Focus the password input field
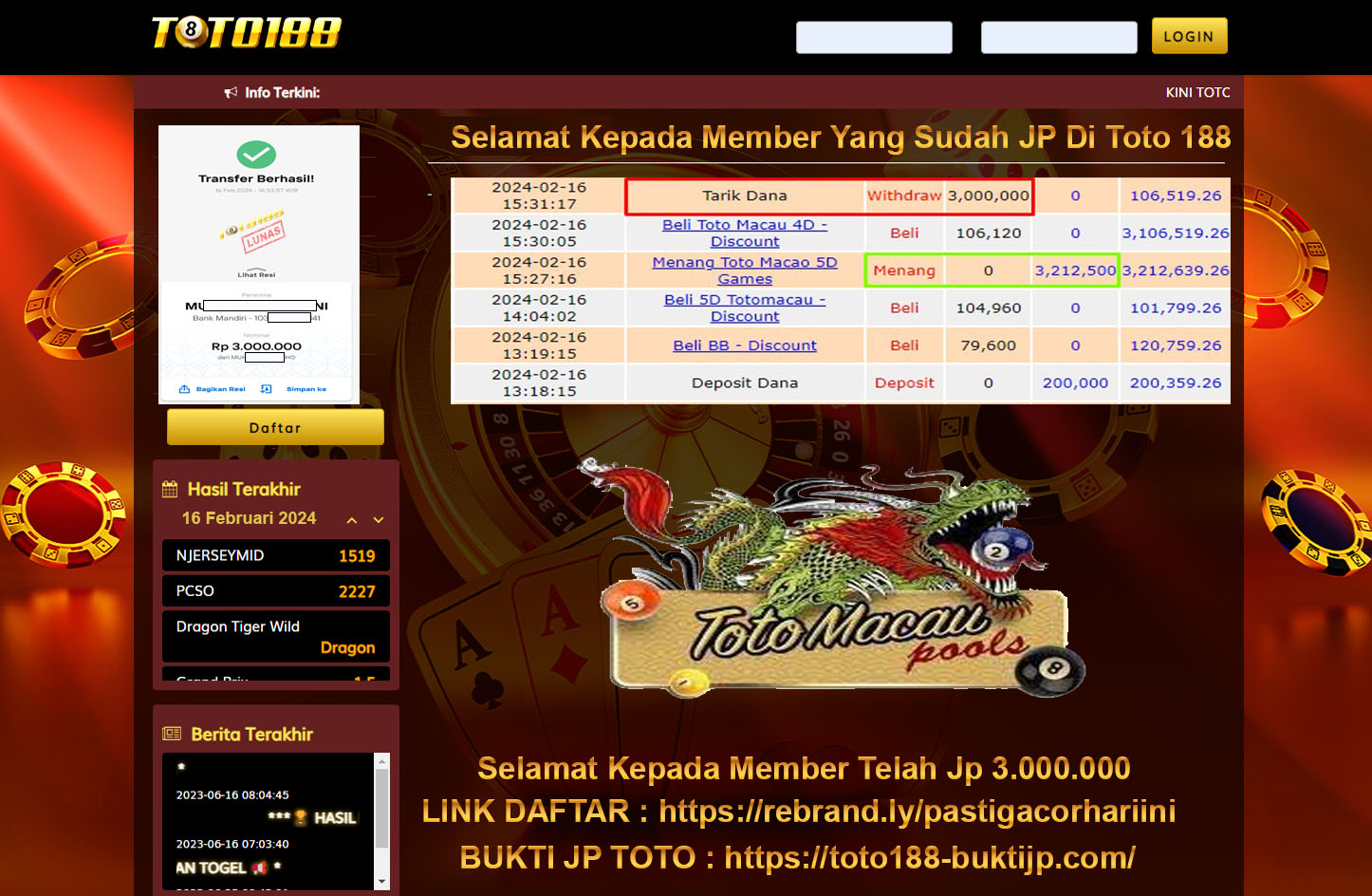The image size is (1372, 896). point(1059,37)
